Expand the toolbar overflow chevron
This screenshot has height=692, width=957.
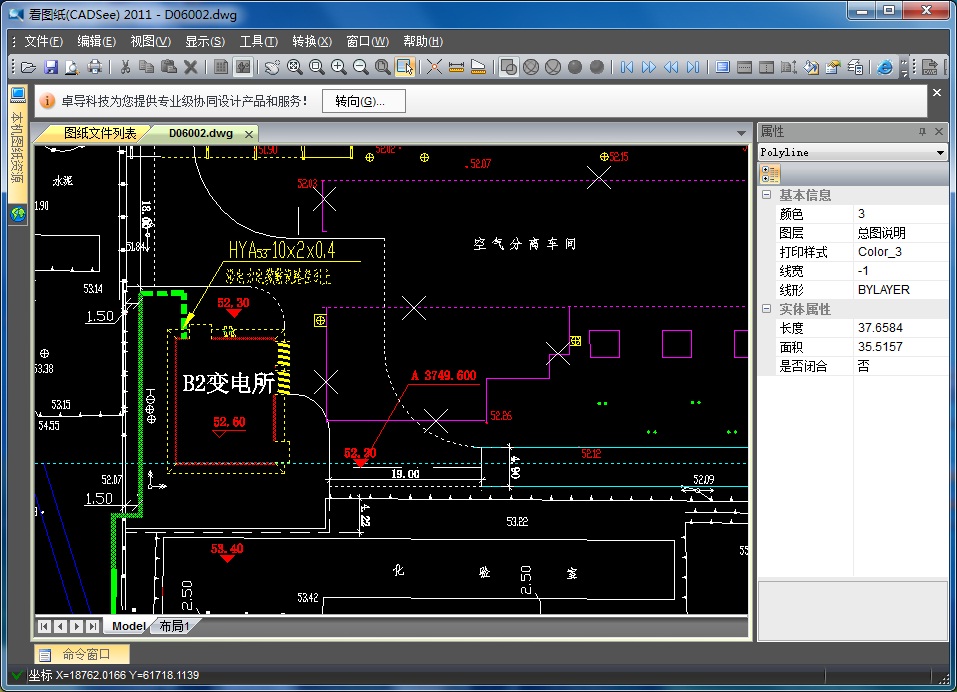(904, 67)
